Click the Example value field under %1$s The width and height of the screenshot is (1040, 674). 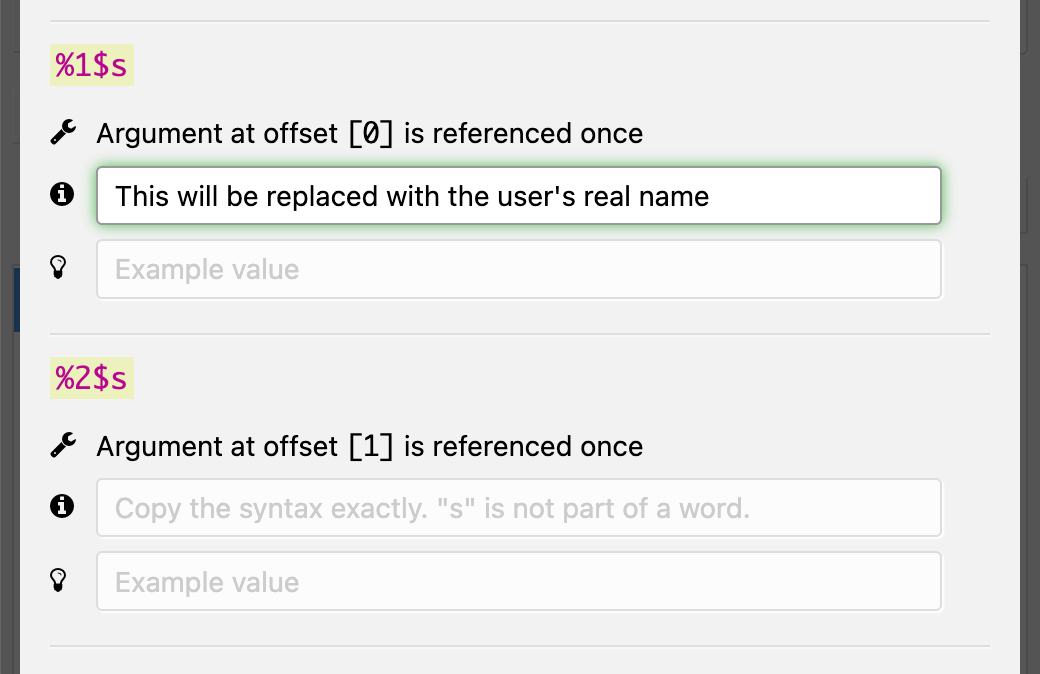click(x=518, y=269)
